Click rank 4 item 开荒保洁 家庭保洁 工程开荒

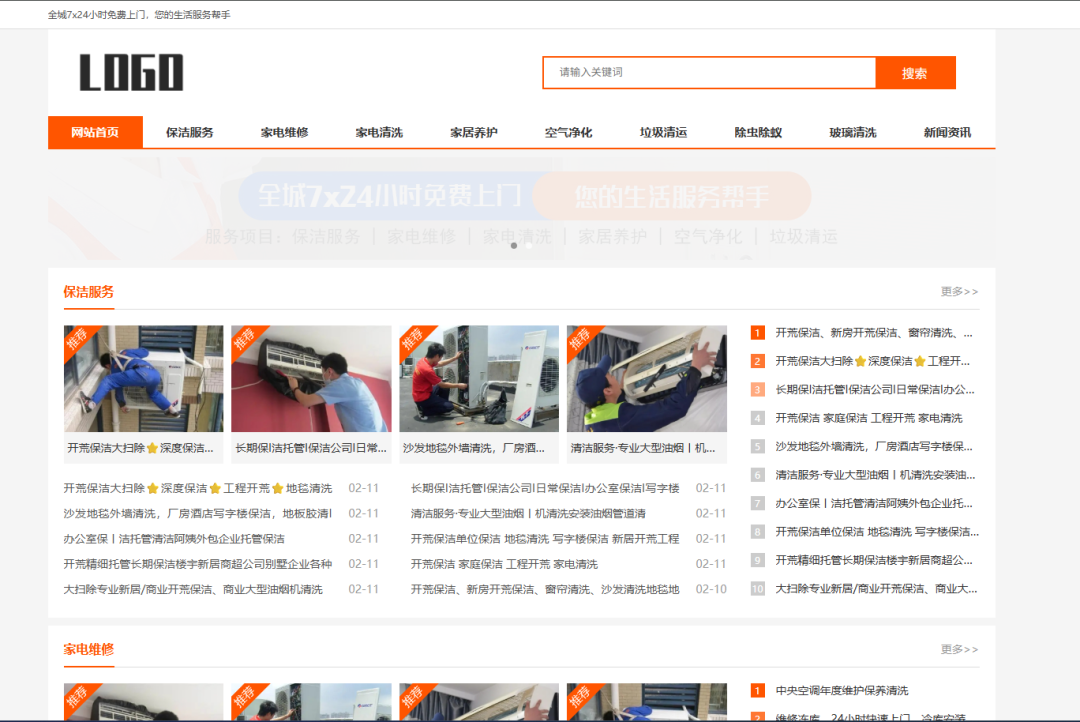click(x=869, y=418)
